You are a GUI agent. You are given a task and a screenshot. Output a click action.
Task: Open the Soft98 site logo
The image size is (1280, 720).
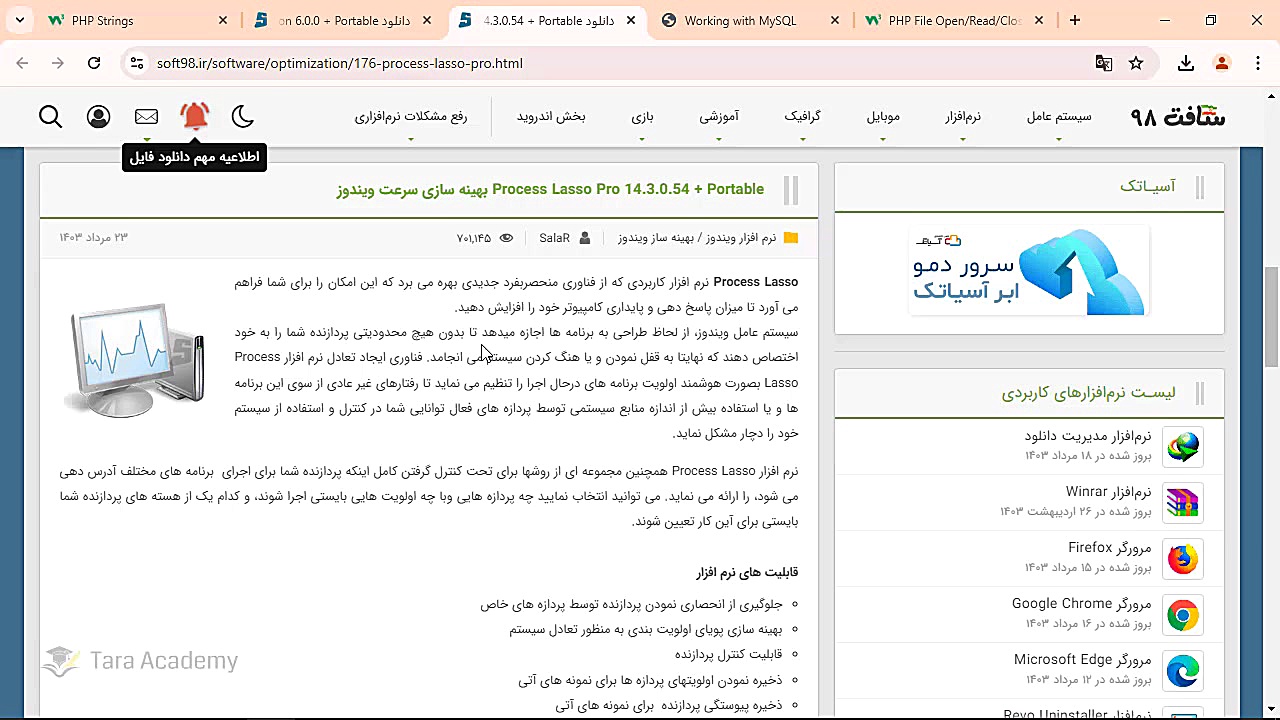[x=1177, y=116]
